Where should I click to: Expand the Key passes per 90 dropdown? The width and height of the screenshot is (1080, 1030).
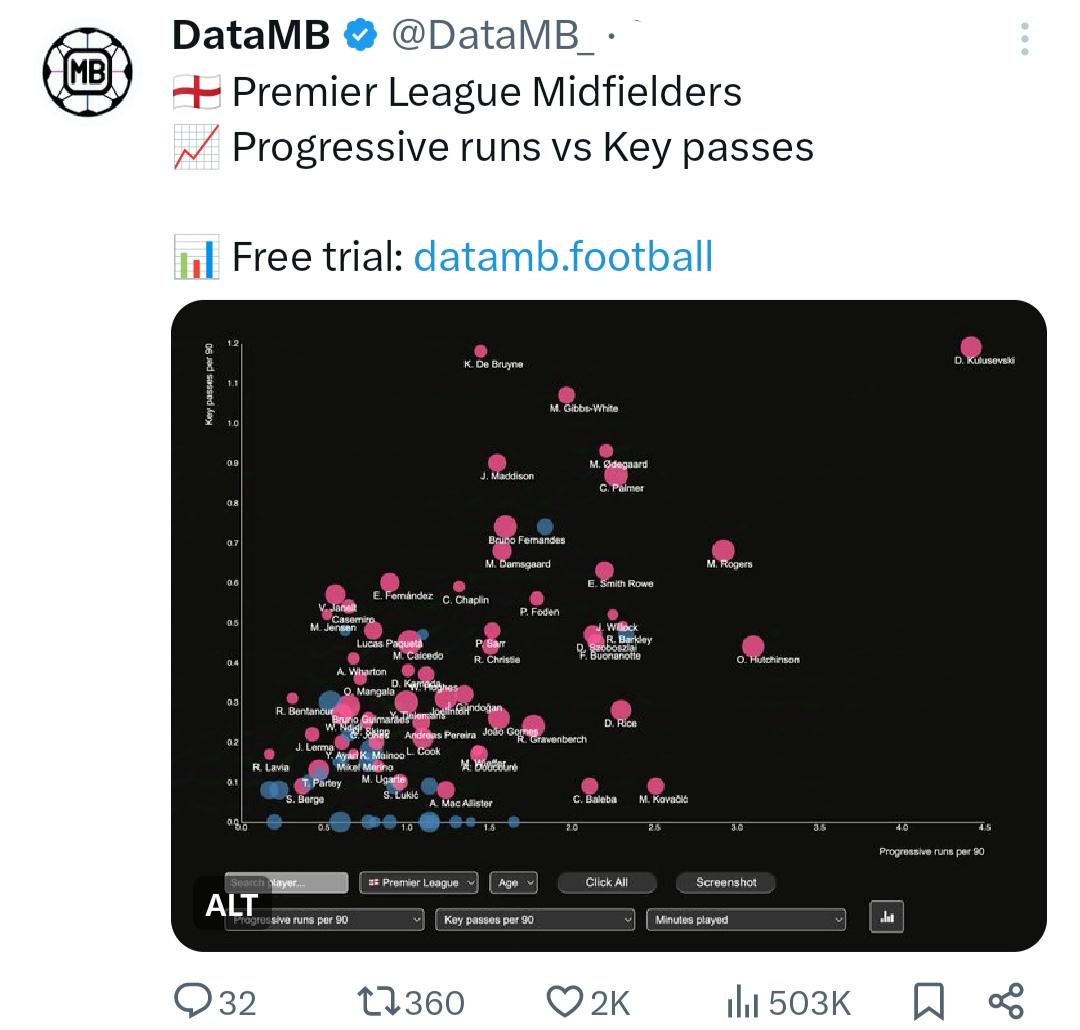click(534, 920)
